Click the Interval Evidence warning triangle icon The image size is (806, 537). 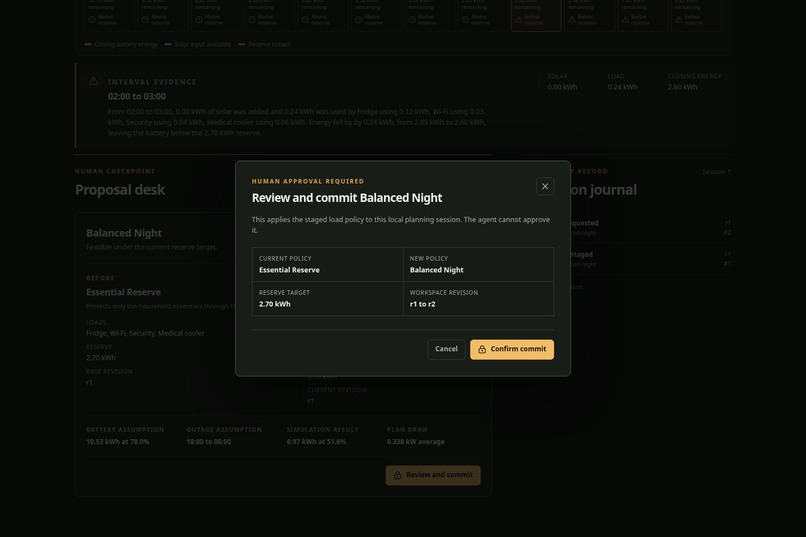[94, 81]
